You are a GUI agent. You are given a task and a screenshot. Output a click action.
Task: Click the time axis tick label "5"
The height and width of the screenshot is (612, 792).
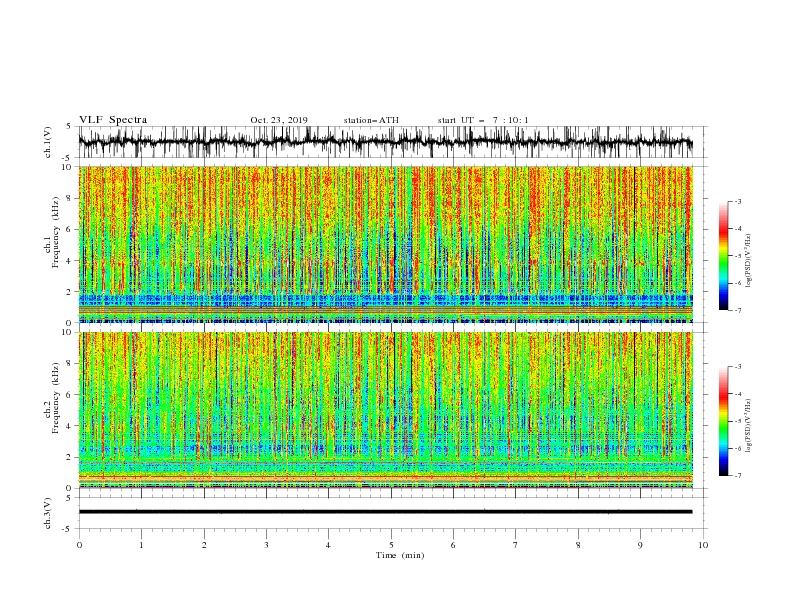pyautogui.click(x=391, y=545)
